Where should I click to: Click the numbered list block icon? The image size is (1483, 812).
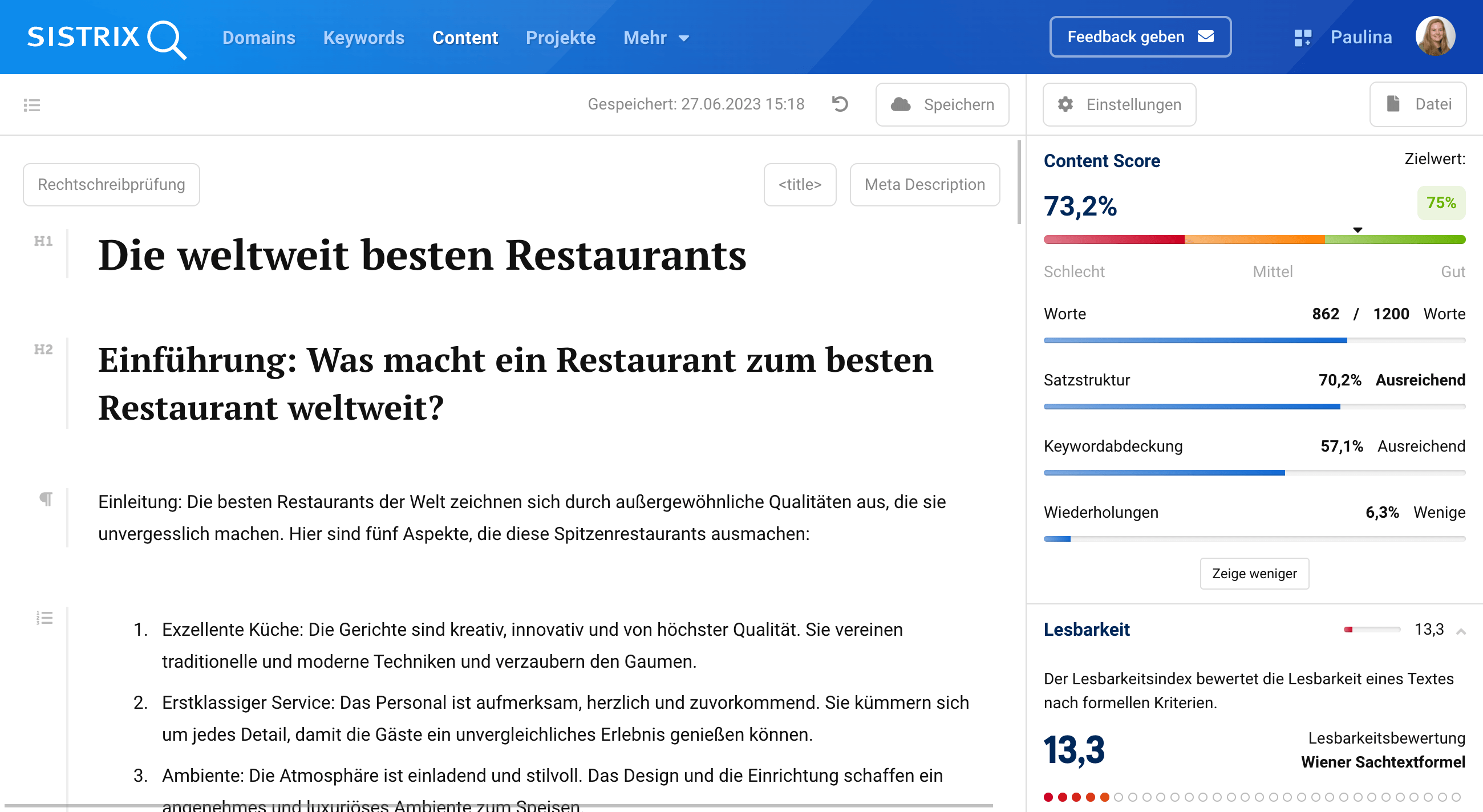tap(44, 618)
